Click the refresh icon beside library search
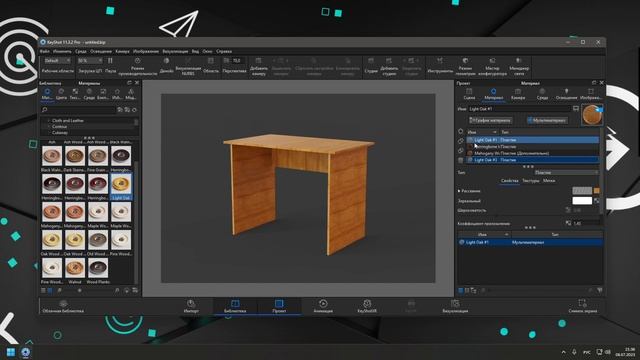The image size is (640, 360). pos(134,110)
